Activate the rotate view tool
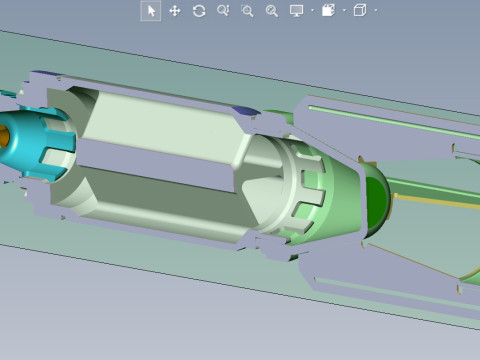The width and height of the screenshot is (480, 360). click(199, 11)
